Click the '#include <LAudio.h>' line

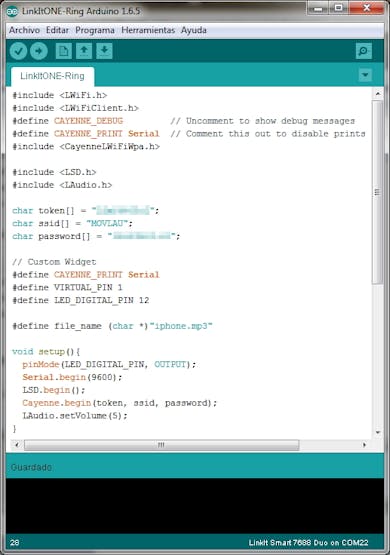point(62,185)
